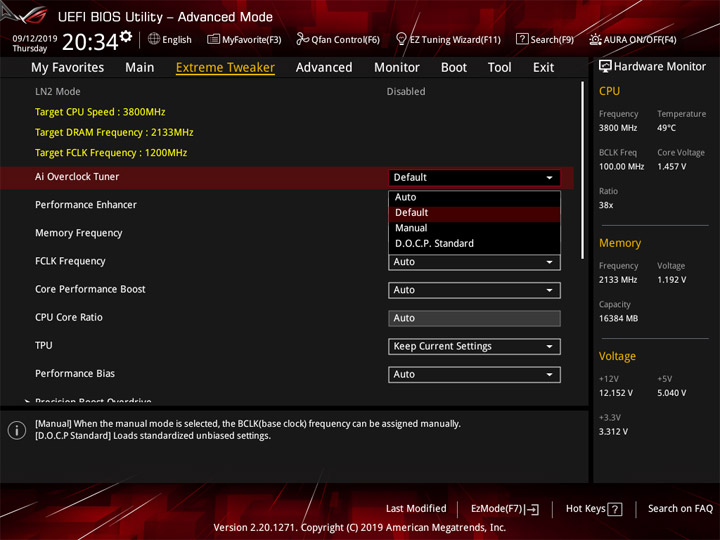Screen dimensions: 720x540
Task: Select the Ai Overclock Tuner label
Action: (x=77, y=177)
